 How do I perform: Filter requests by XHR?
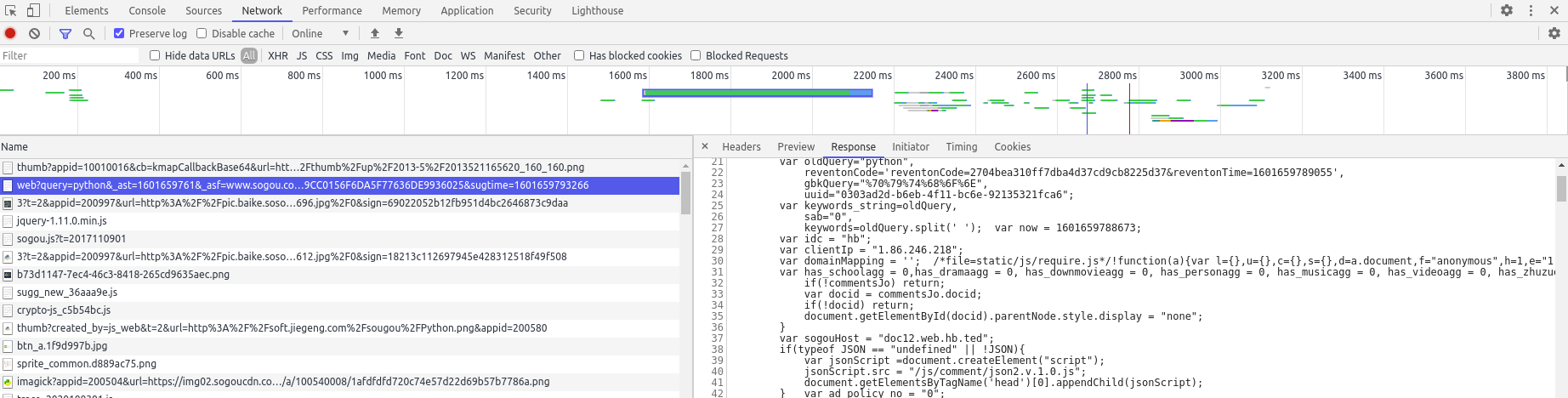tap(278, 55)
